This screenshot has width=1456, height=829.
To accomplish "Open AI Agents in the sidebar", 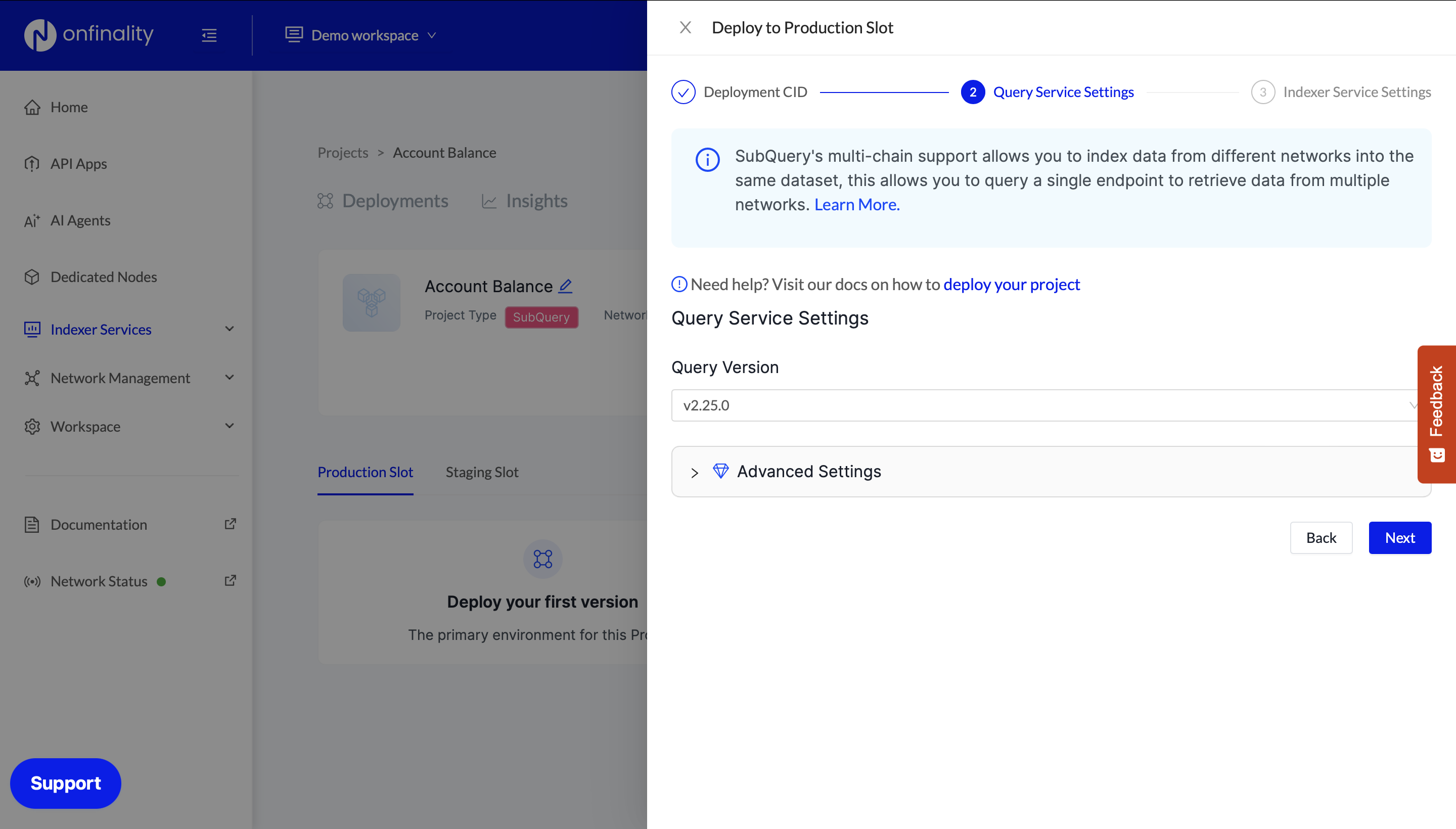I will (80, 220).
